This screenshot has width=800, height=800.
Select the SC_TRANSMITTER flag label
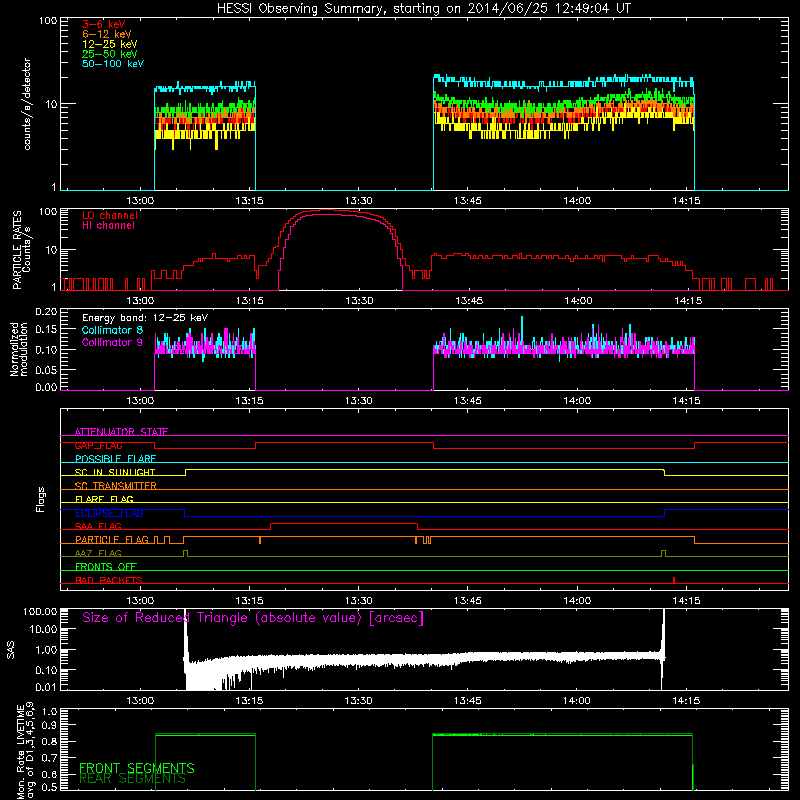(x=116, y=486)
